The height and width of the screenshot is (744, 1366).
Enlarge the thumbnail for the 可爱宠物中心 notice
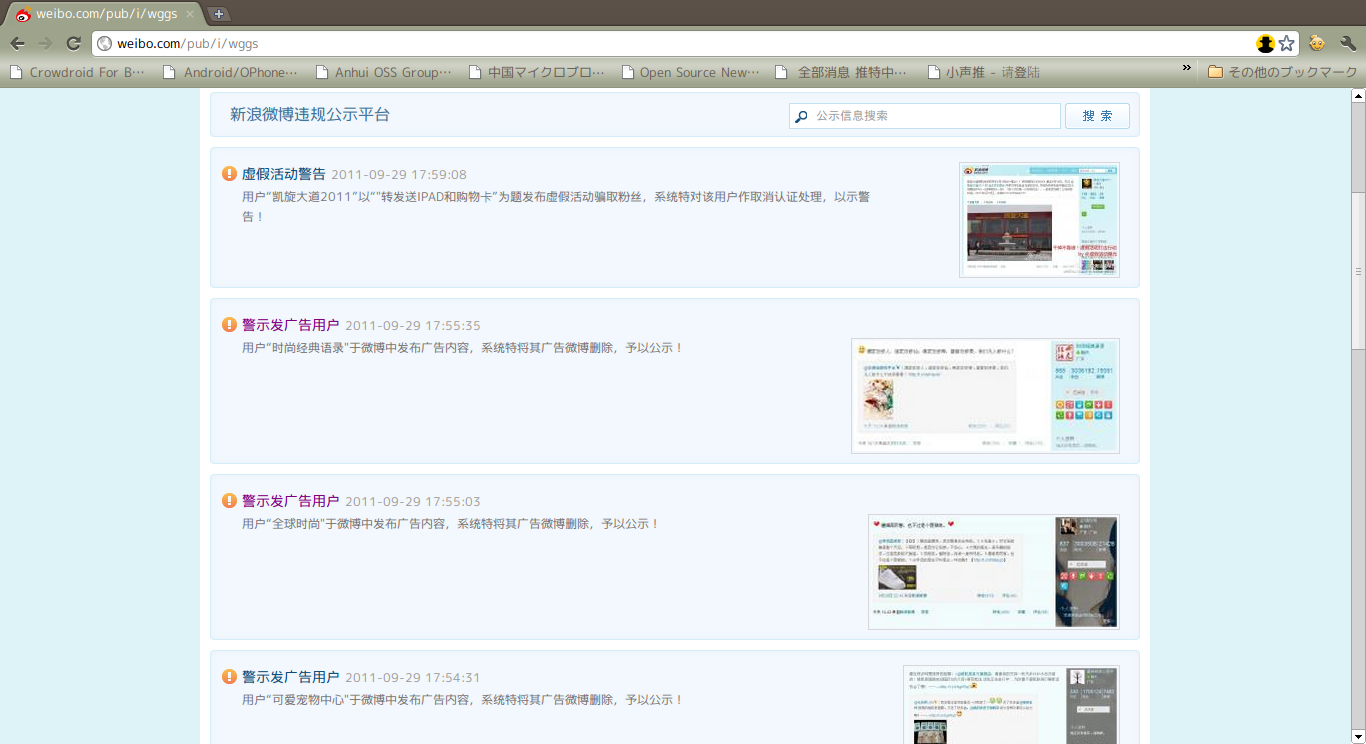[x=1011, y=705]
